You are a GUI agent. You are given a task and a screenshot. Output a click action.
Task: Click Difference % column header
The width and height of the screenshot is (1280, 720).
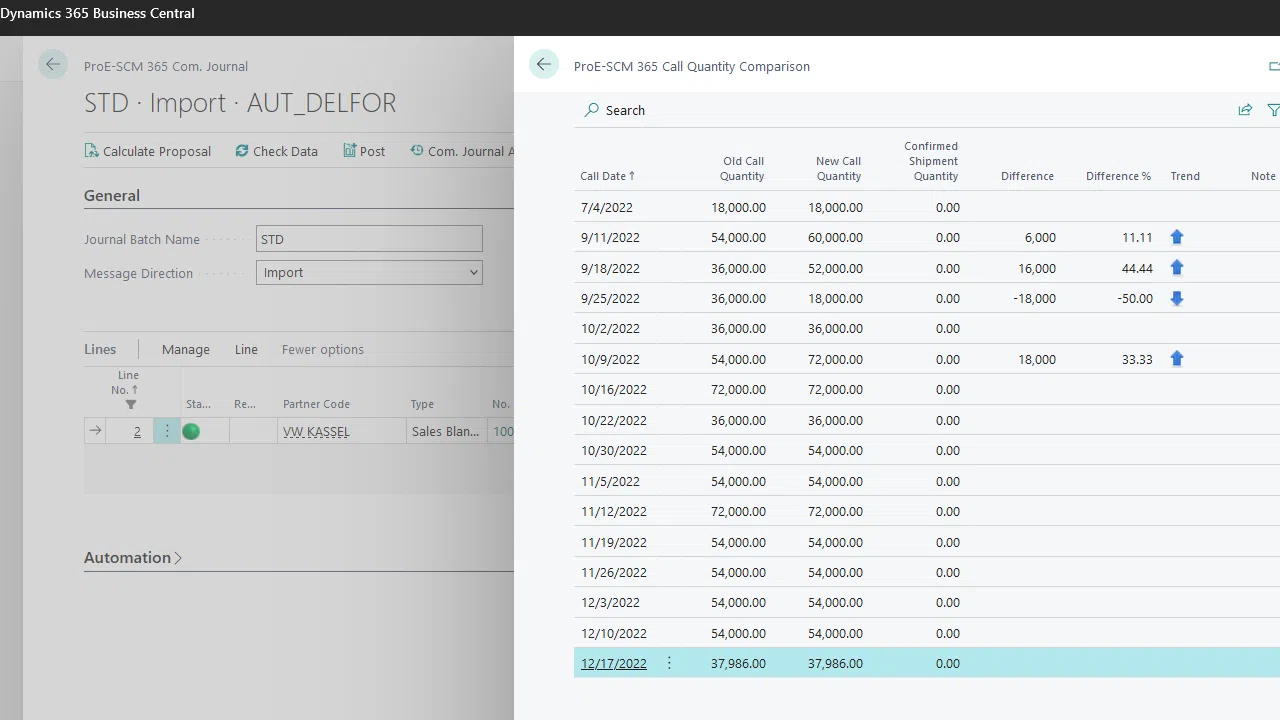1118,176
